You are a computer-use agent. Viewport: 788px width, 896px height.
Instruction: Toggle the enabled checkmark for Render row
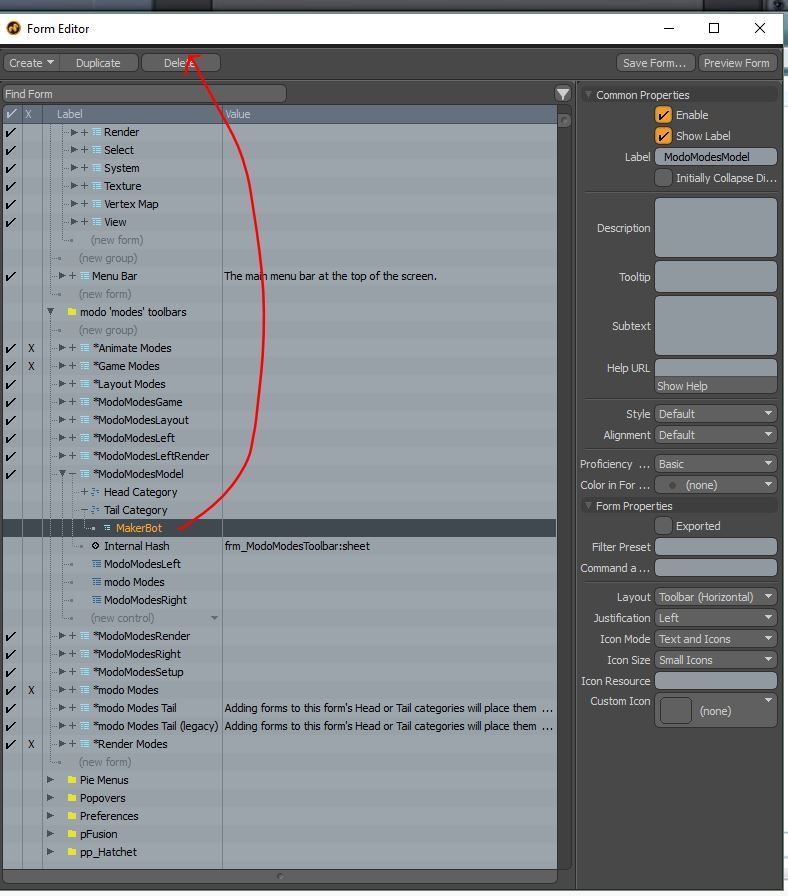point(11,133)
